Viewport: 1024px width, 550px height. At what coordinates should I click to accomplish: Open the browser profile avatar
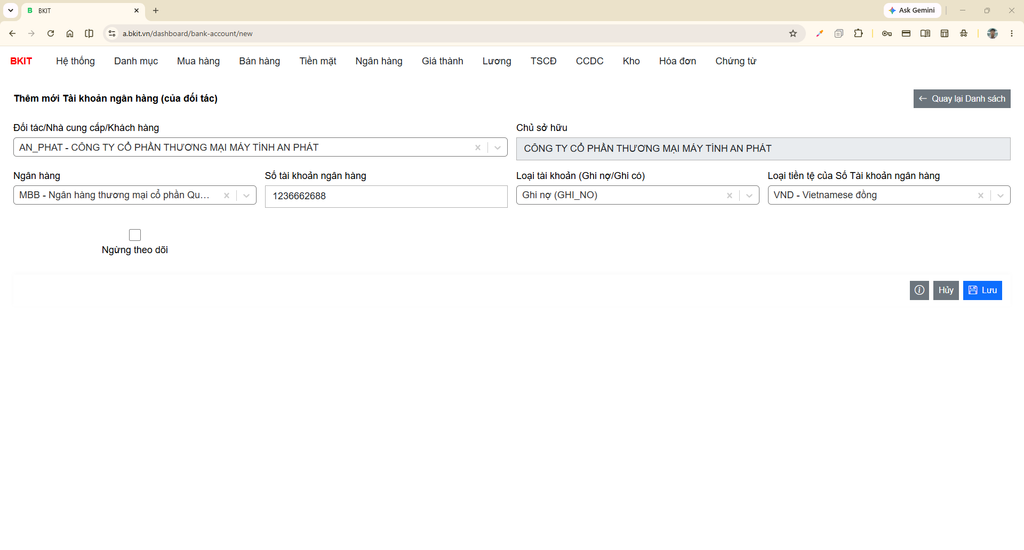click(x=992, y=33)
